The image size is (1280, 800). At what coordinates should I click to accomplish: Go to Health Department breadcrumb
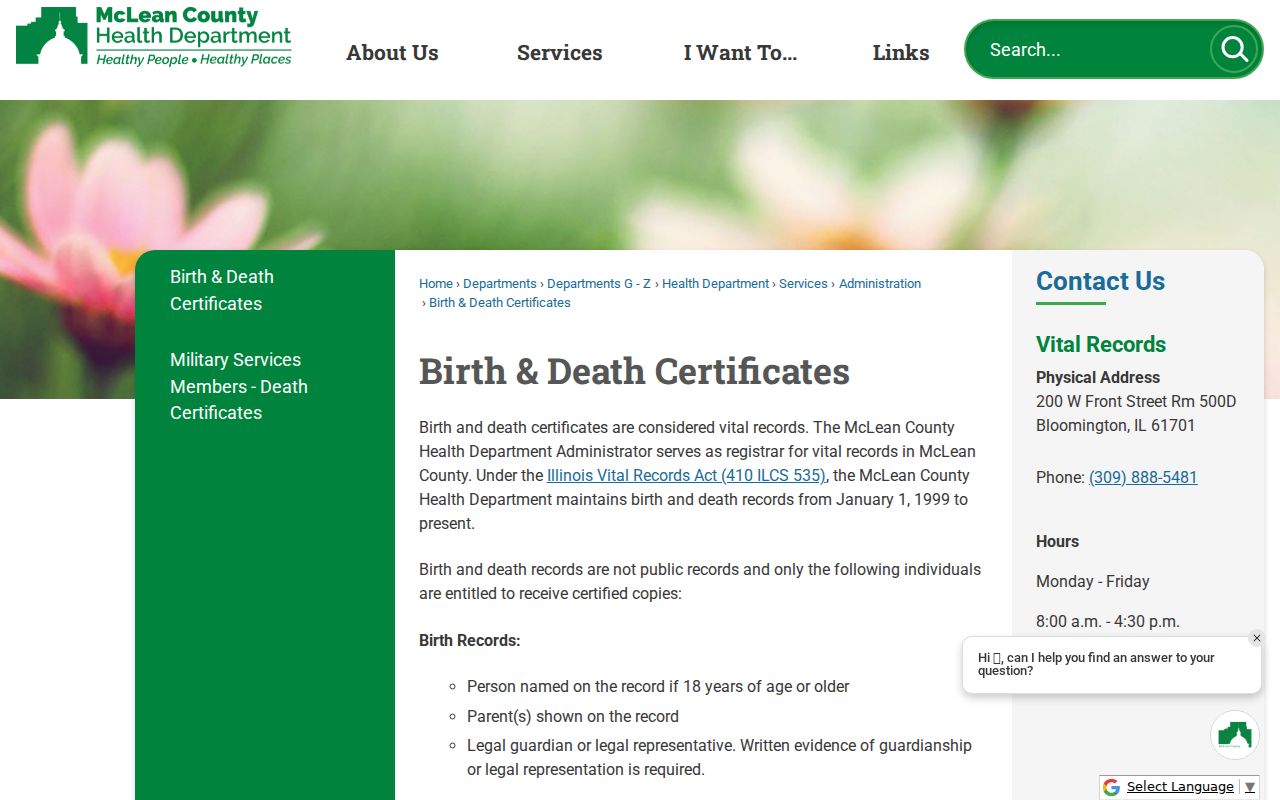pos(716,284)
